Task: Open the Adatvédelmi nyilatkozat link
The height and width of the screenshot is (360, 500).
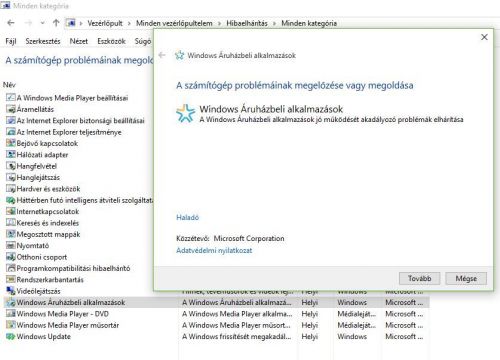Action: click(x=214, y=250)
